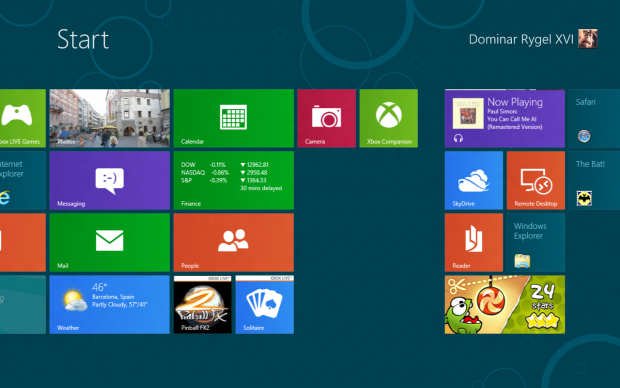Open the Xbox LIVE Games tile
This screenshot has height=388, width=620.
point(23,118)
